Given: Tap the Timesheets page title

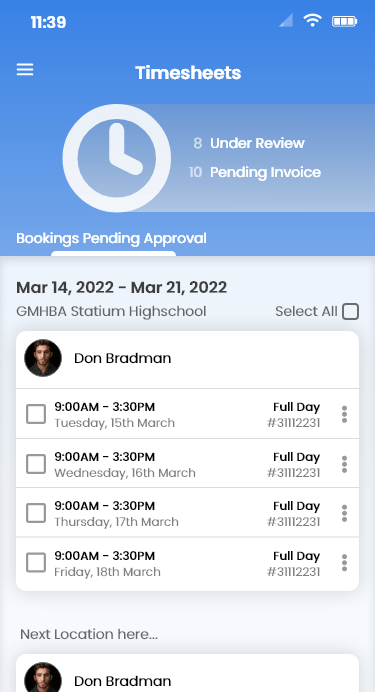Looking at the screenshot, I should [x=188, y=73].
